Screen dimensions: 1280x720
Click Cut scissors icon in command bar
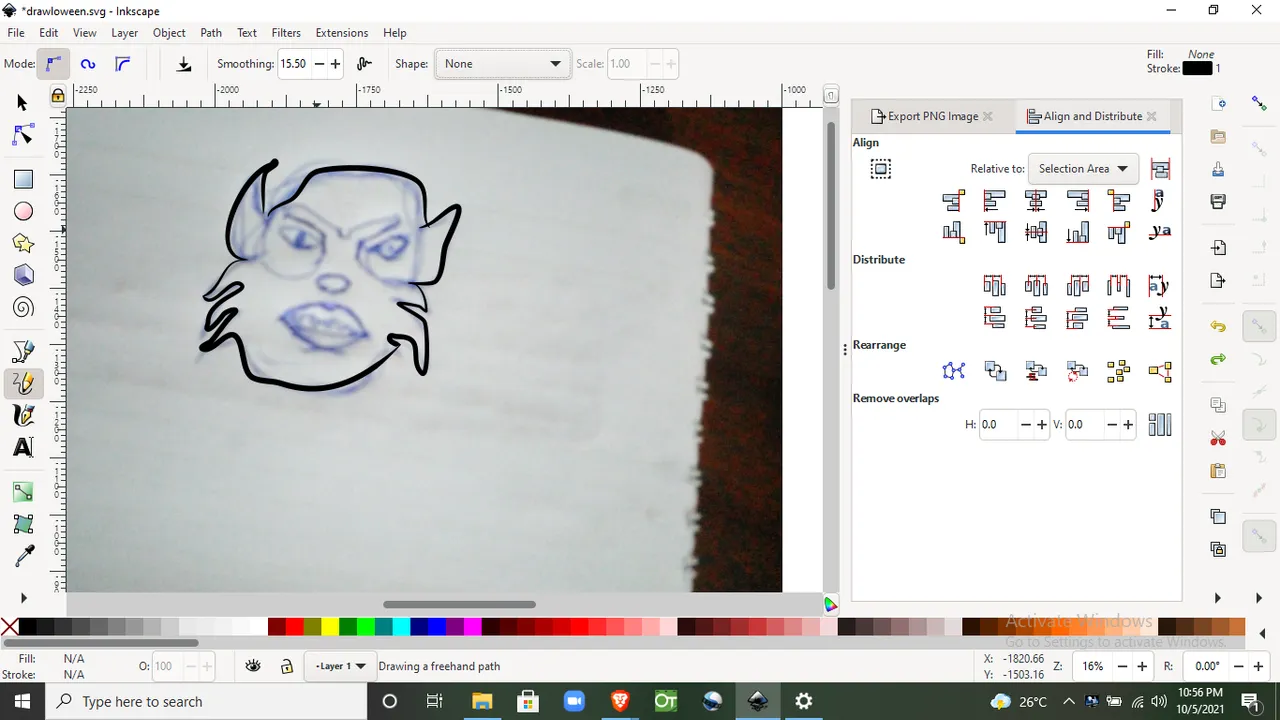tap(1218, 438)
